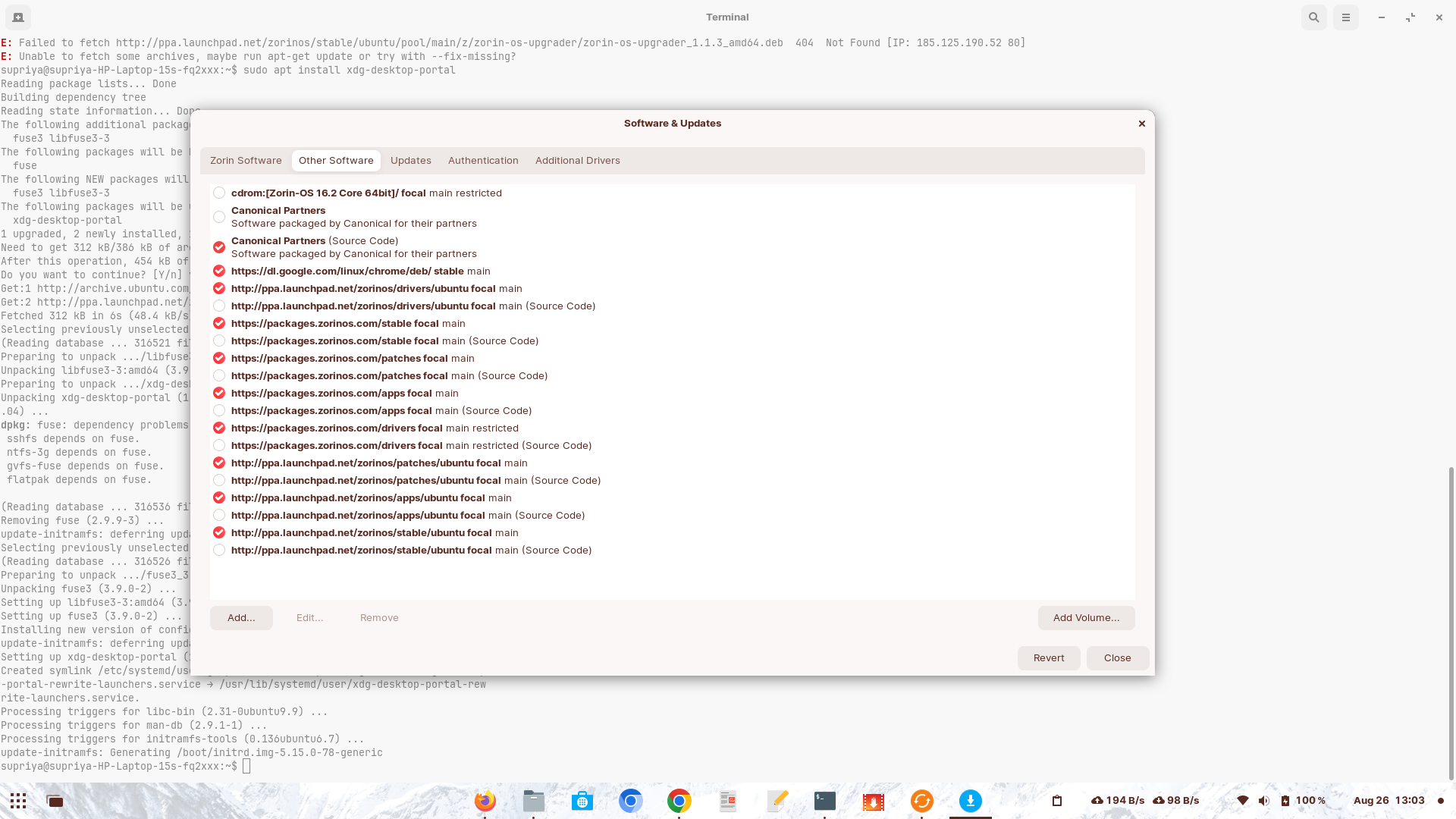Open the Chromium browser in the taskbar
Screen dimensions: 1456x819
coord(631,801)
